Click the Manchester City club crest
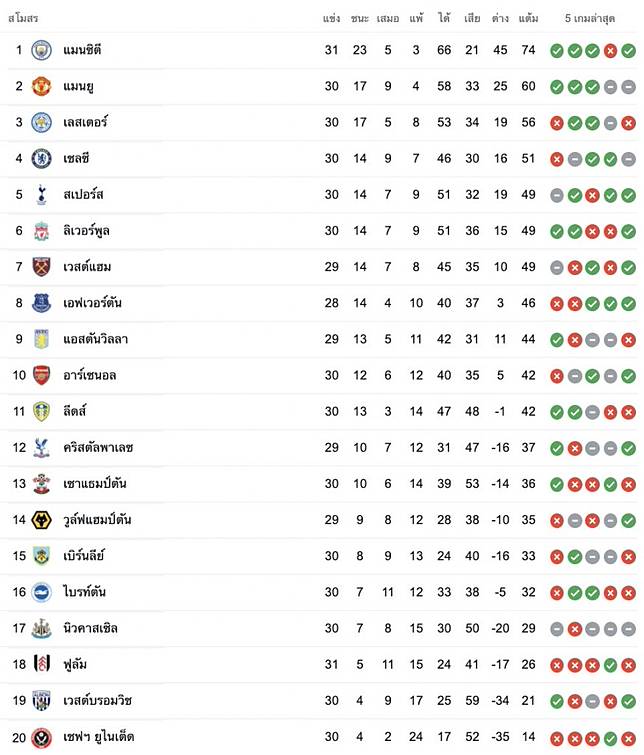Viewport: 644px width, 755px height. (41, 50)
